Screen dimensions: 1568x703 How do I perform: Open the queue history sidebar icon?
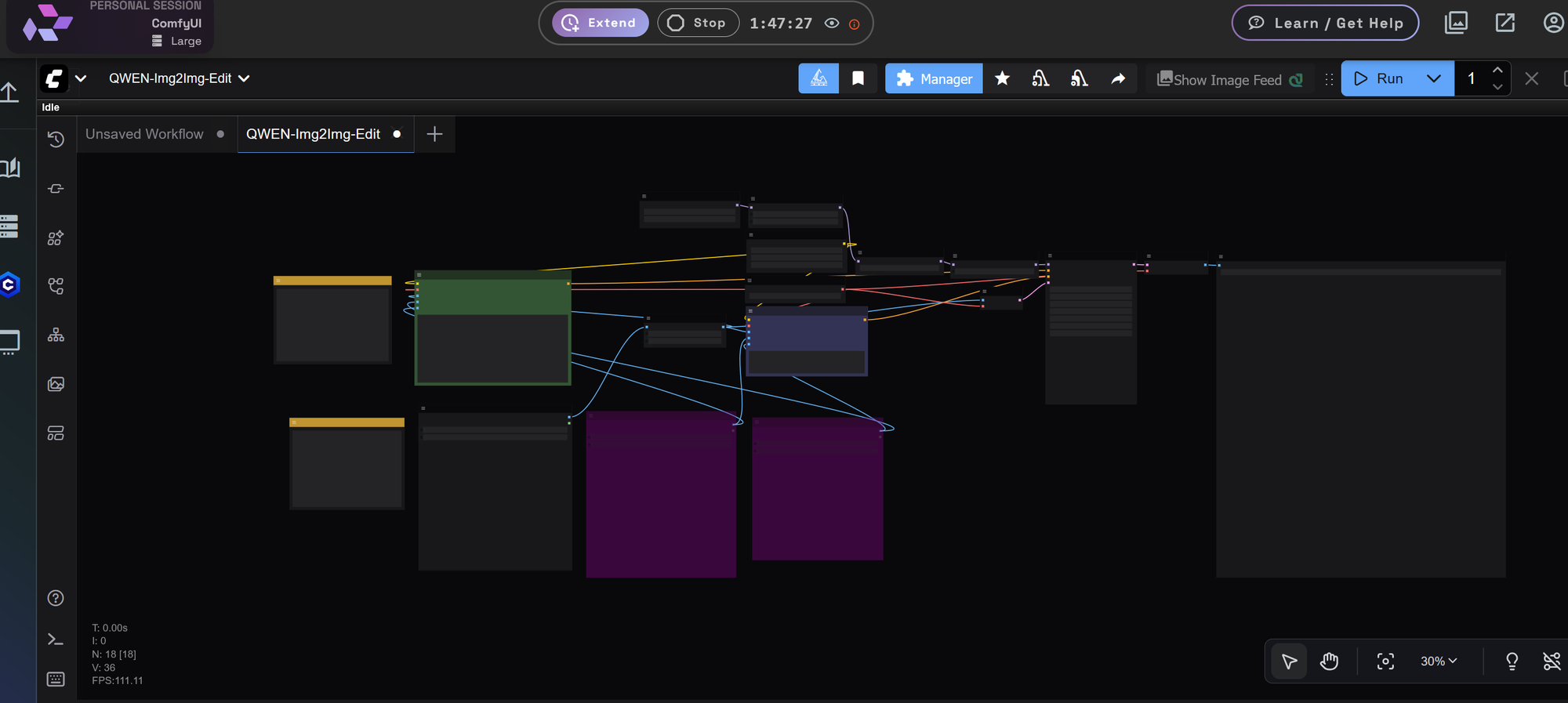56,140
